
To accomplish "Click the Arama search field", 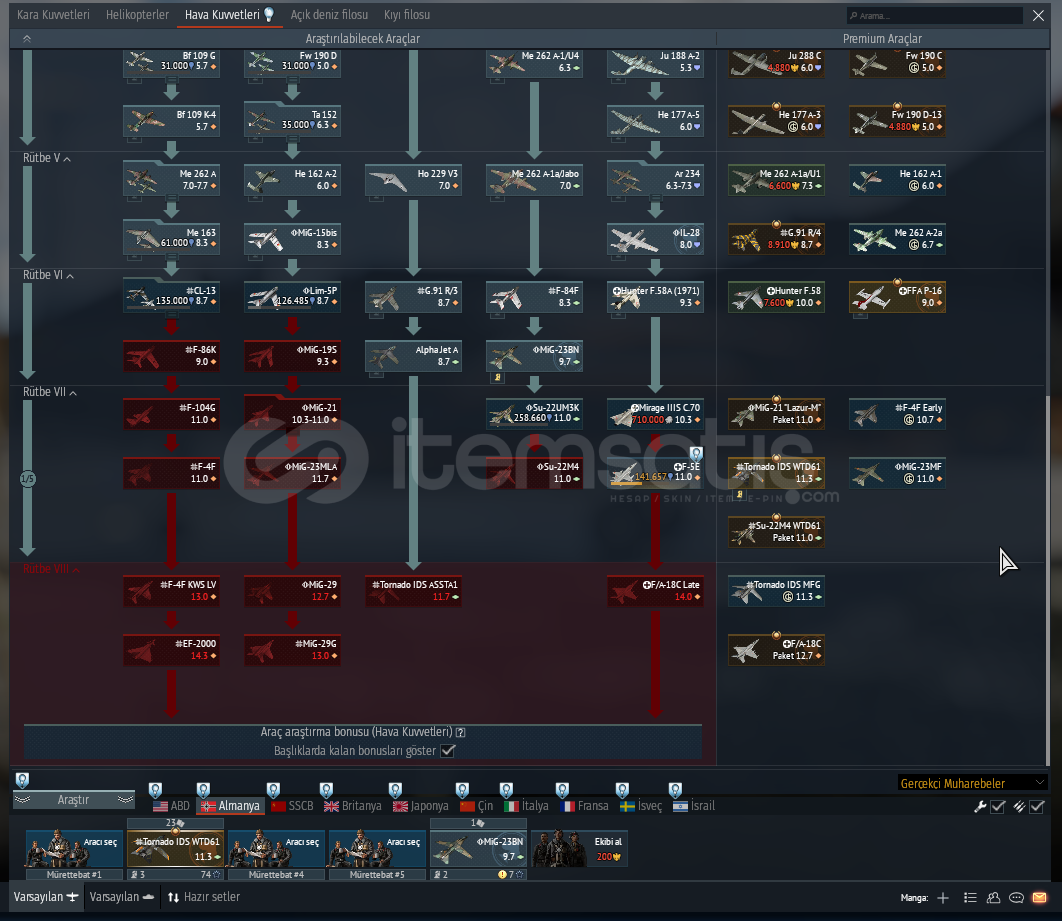I will 935,15.
